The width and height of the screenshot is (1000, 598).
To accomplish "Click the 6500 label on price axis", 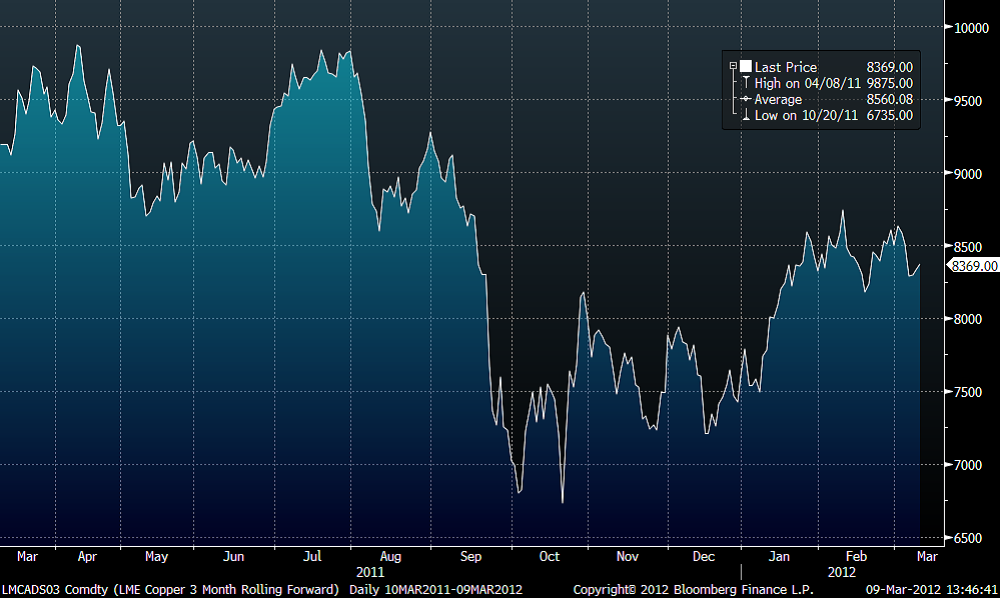I will click(x=968, y=539).
